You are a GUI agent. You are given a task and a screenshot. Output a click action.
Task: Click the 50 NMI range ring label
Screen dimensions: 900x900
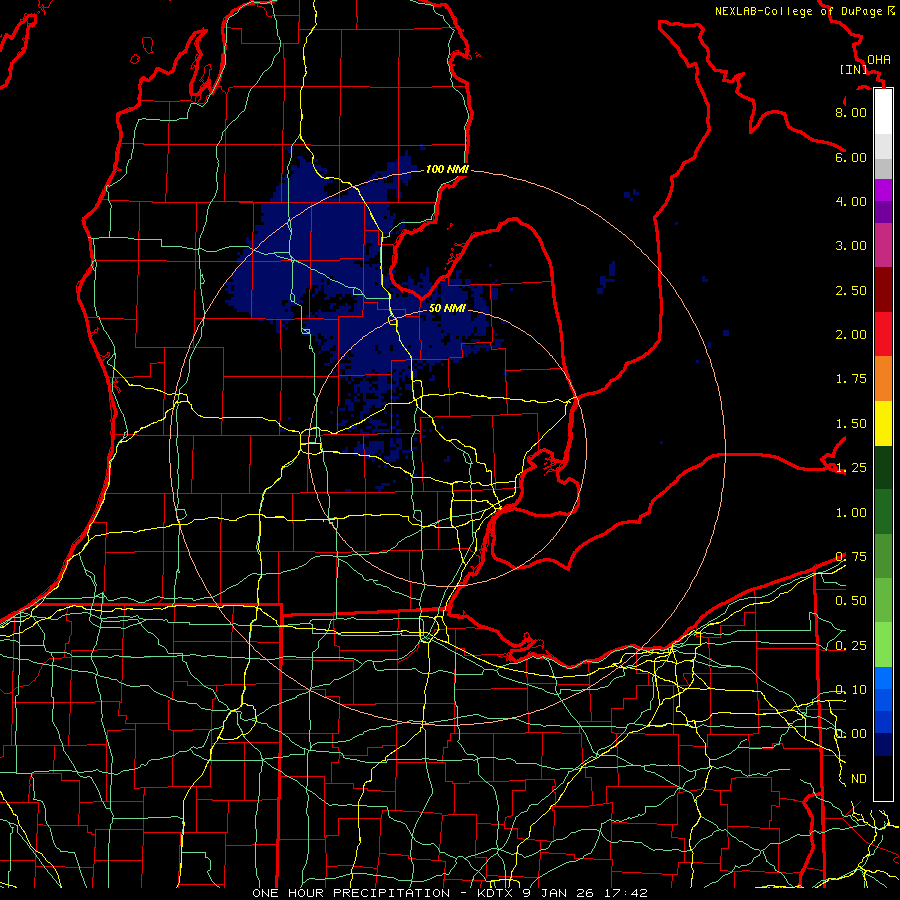(x=447, y=308)
